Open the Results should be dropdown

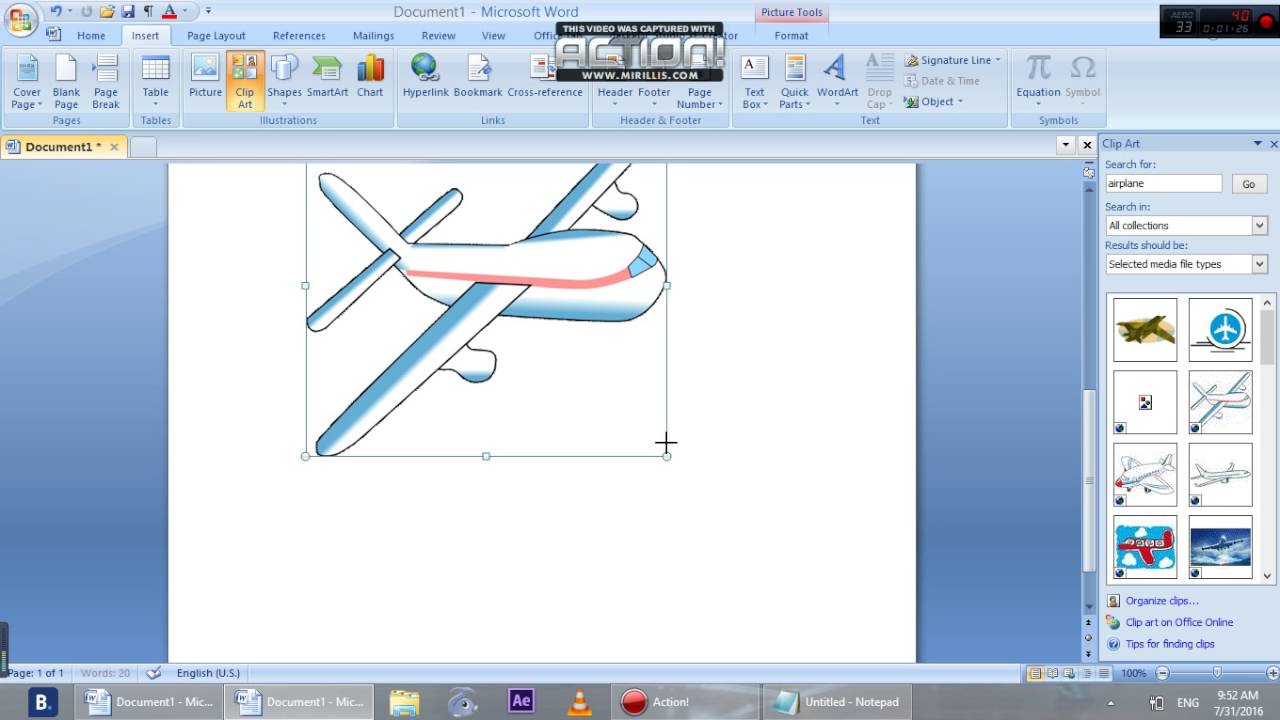pos(1259,263)
